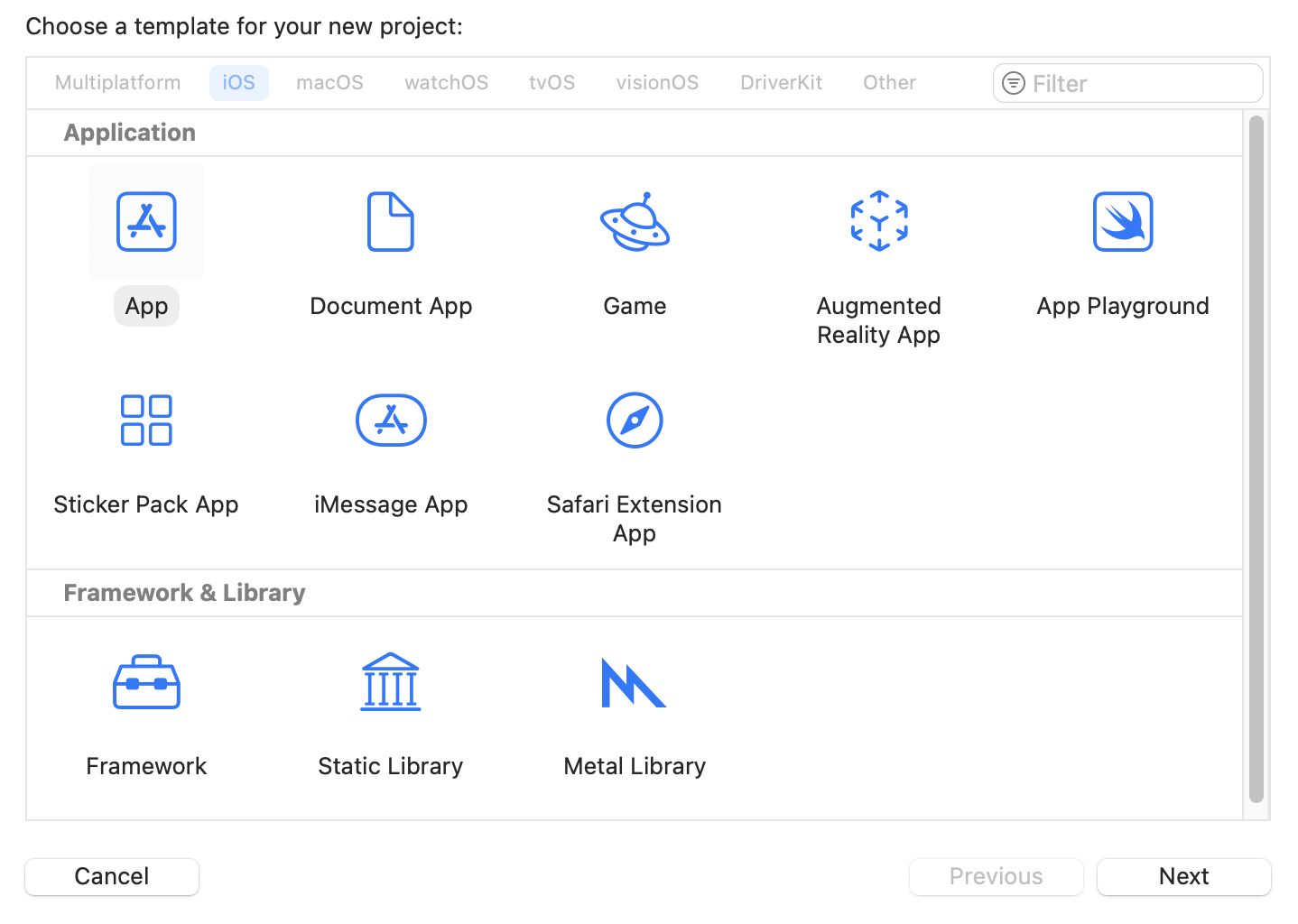Click the Next button
Screen dimensions: 1298x924
pyautogui.click(x=1184, y=876)
